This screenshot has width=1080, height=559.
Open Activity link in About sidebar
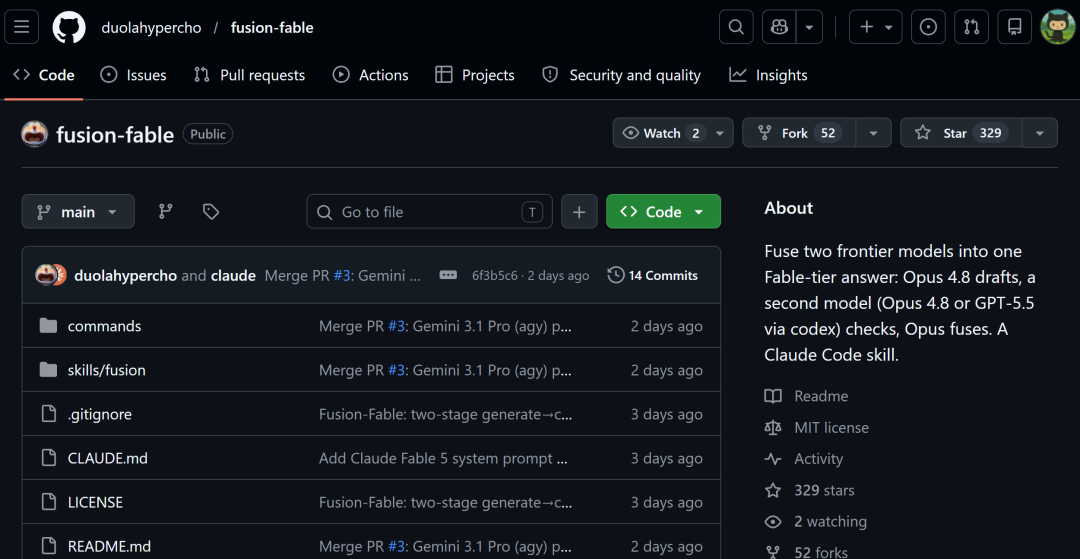tap(804, 458)
